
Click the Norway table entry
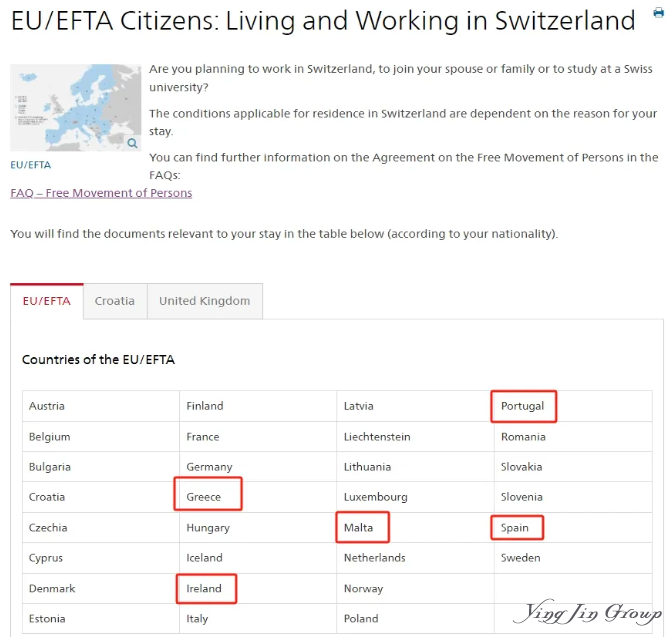[363, 589]
